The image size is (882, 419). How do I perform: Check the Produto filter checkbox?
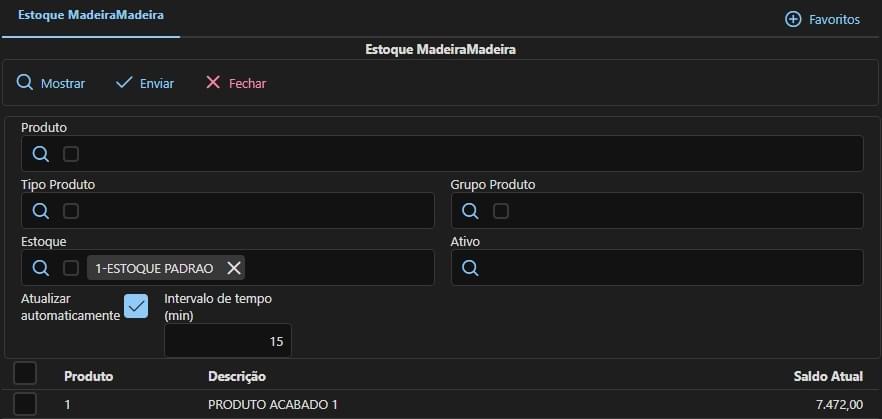pos(71,154)
